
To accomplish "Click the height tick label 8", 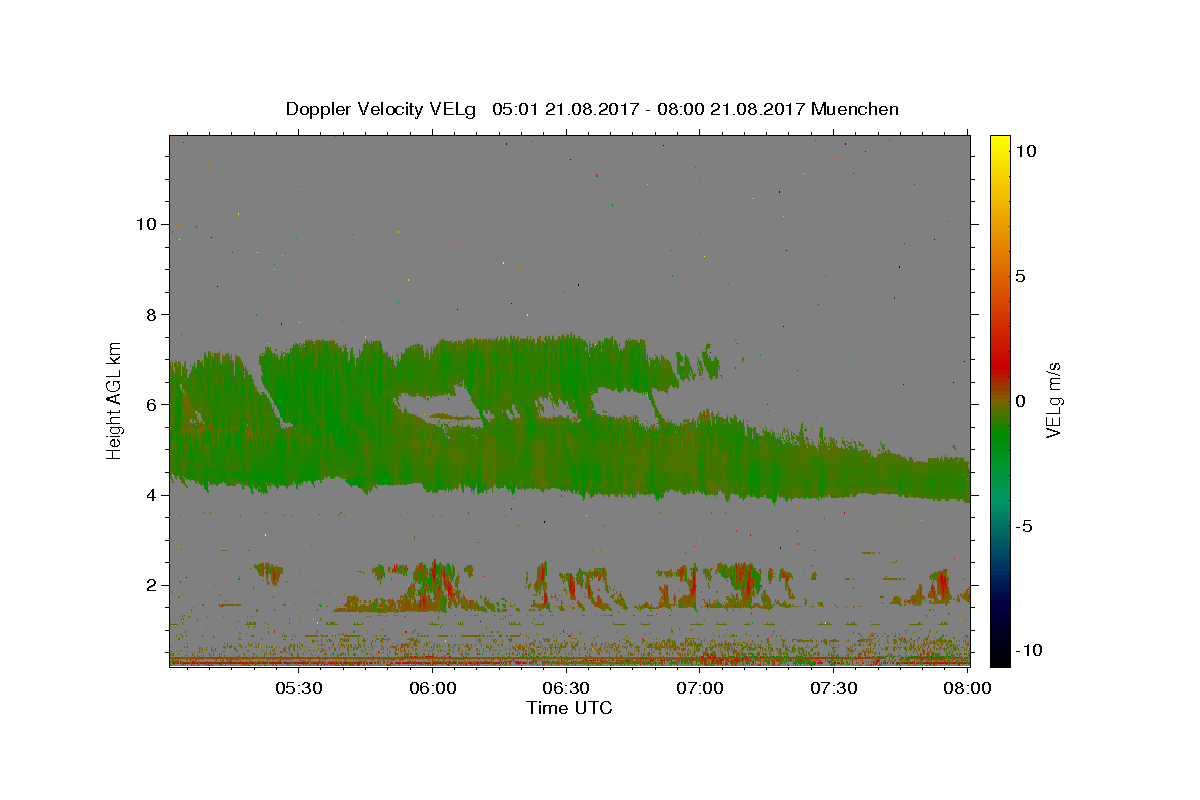I will tap(151, 314).
